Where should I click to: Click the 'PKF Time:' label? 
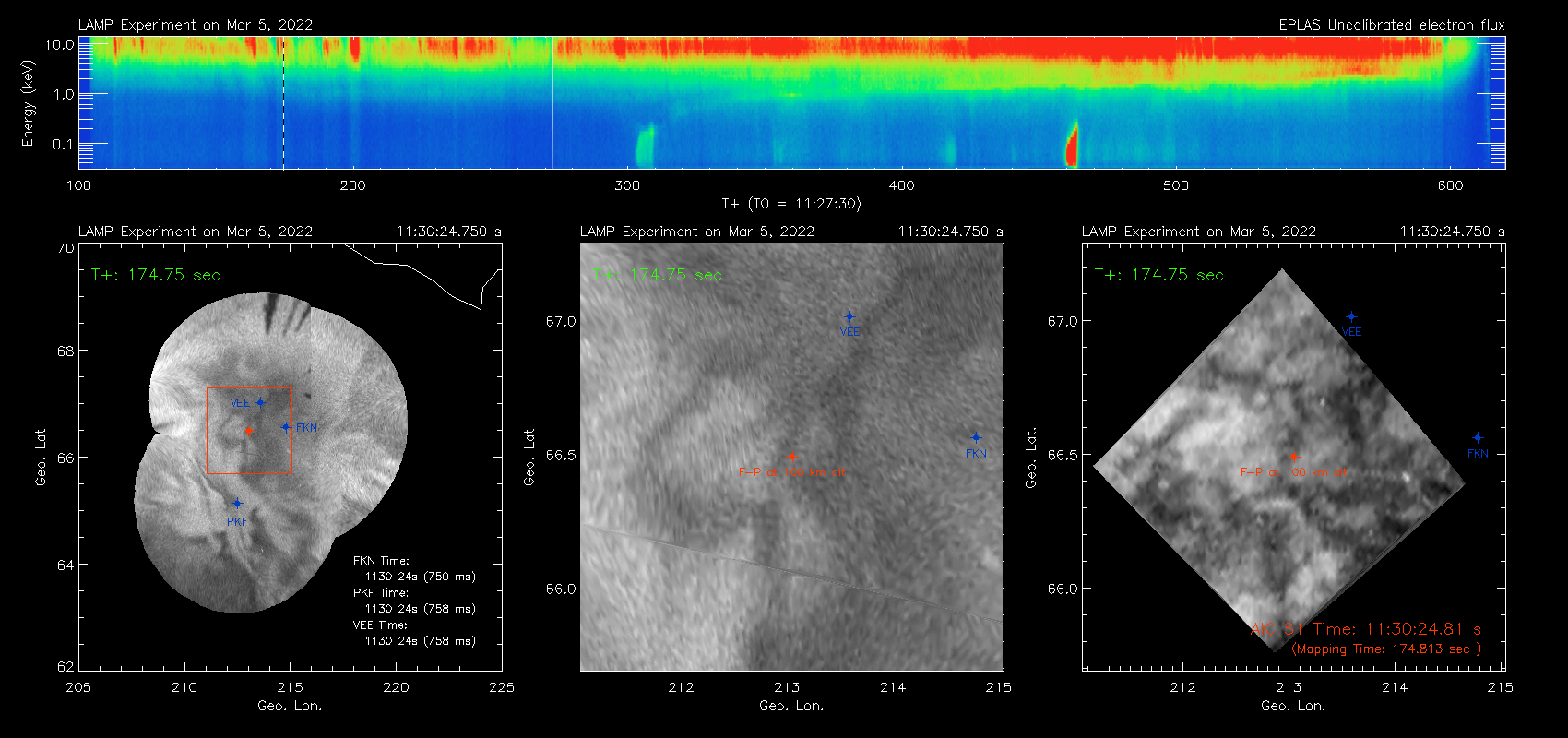tap(381, 593)
